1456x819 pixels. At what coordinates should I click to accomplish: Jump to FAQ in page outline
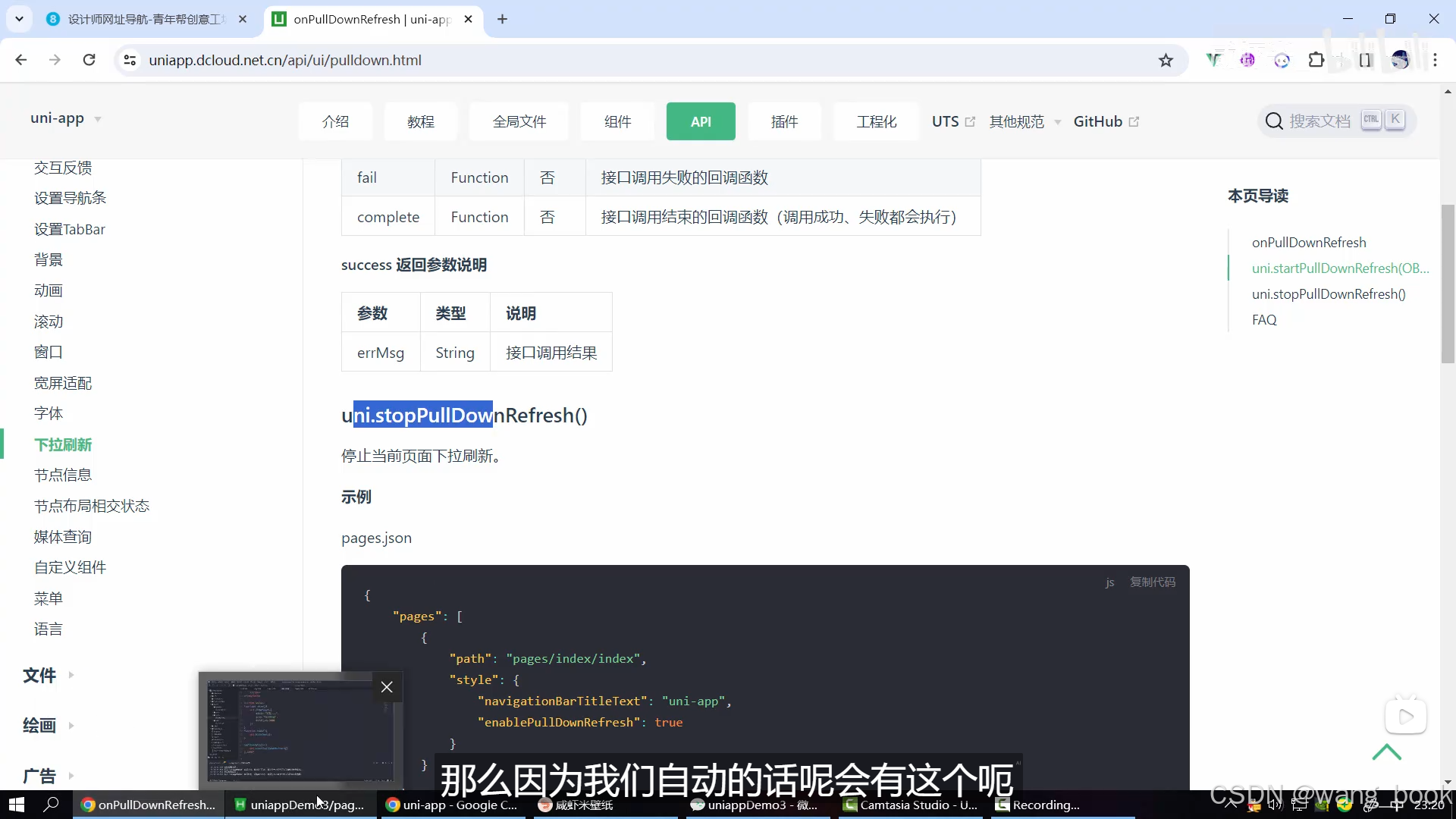(1264, 319)
